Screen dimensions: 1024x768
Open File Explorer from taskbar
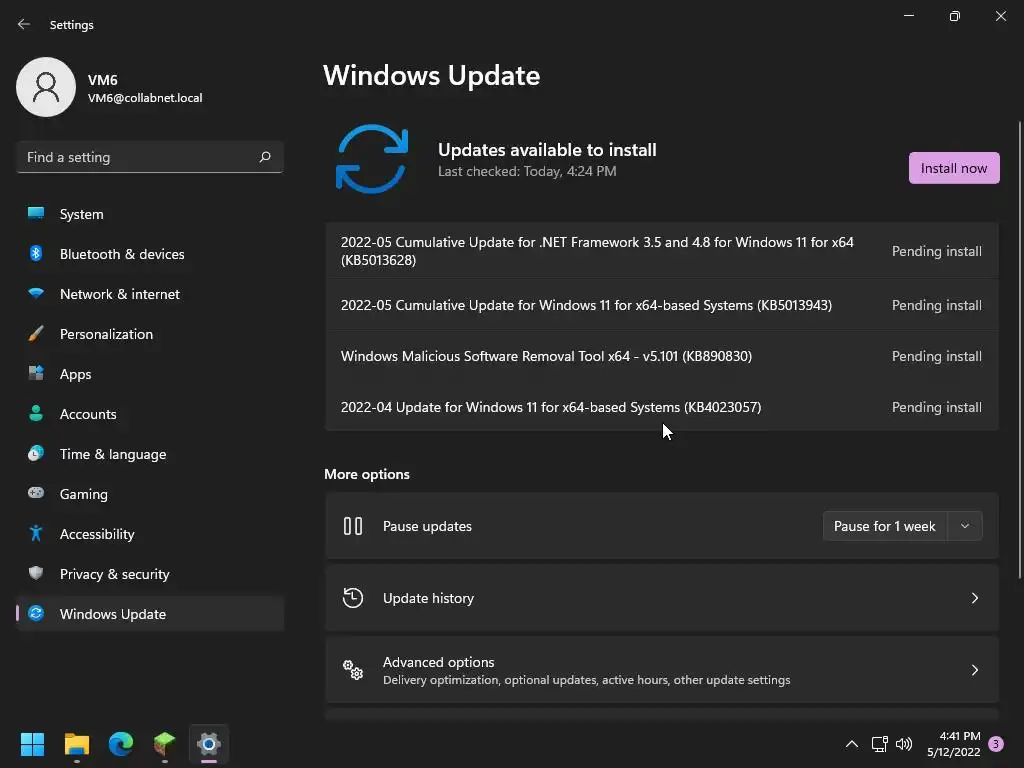pyautogui.click(x=76, y=744)
